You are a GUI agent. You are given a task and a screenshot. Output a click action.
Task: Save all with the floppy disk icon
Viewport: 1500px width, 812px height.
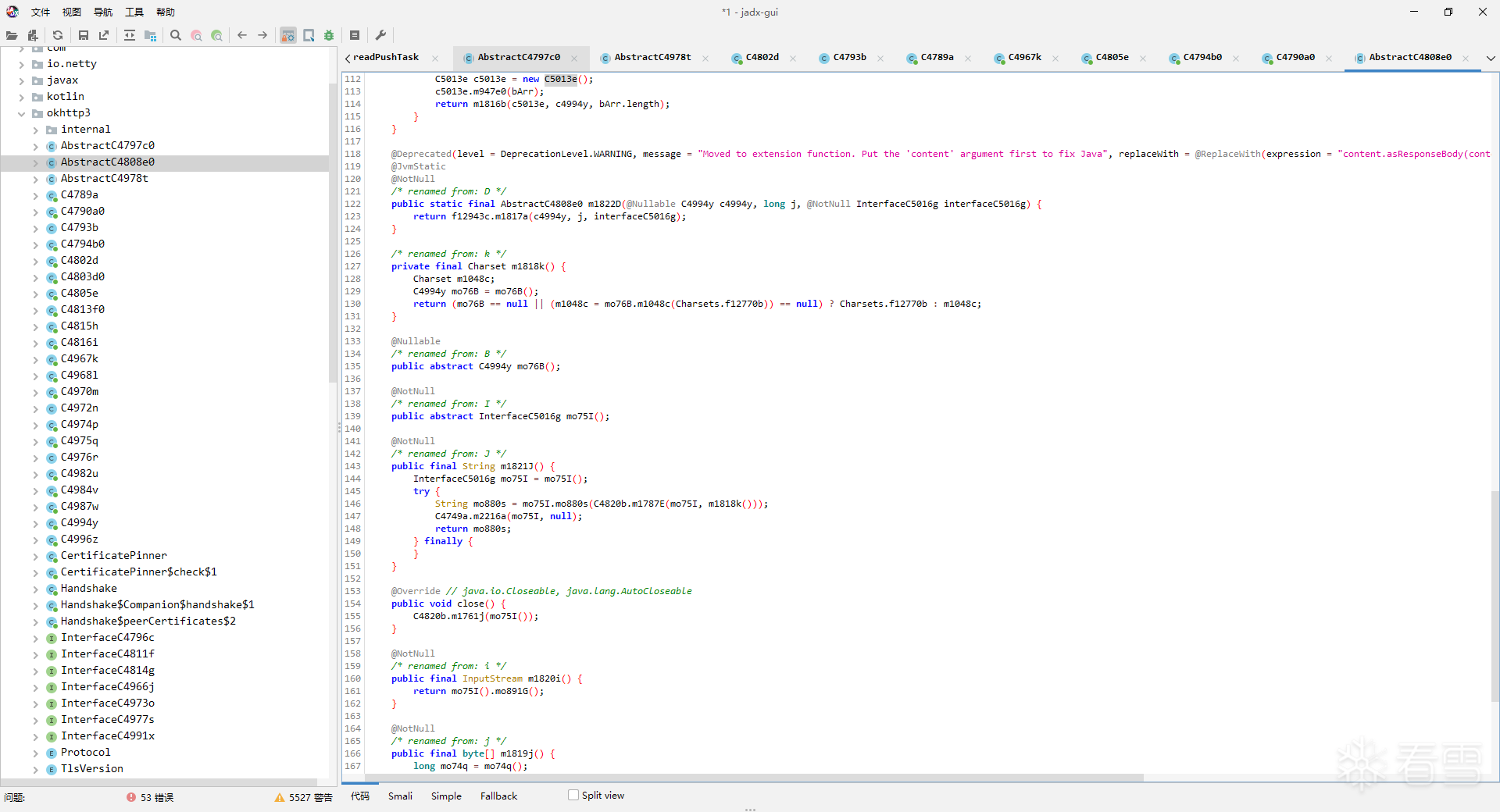click(x=84, y=35)
